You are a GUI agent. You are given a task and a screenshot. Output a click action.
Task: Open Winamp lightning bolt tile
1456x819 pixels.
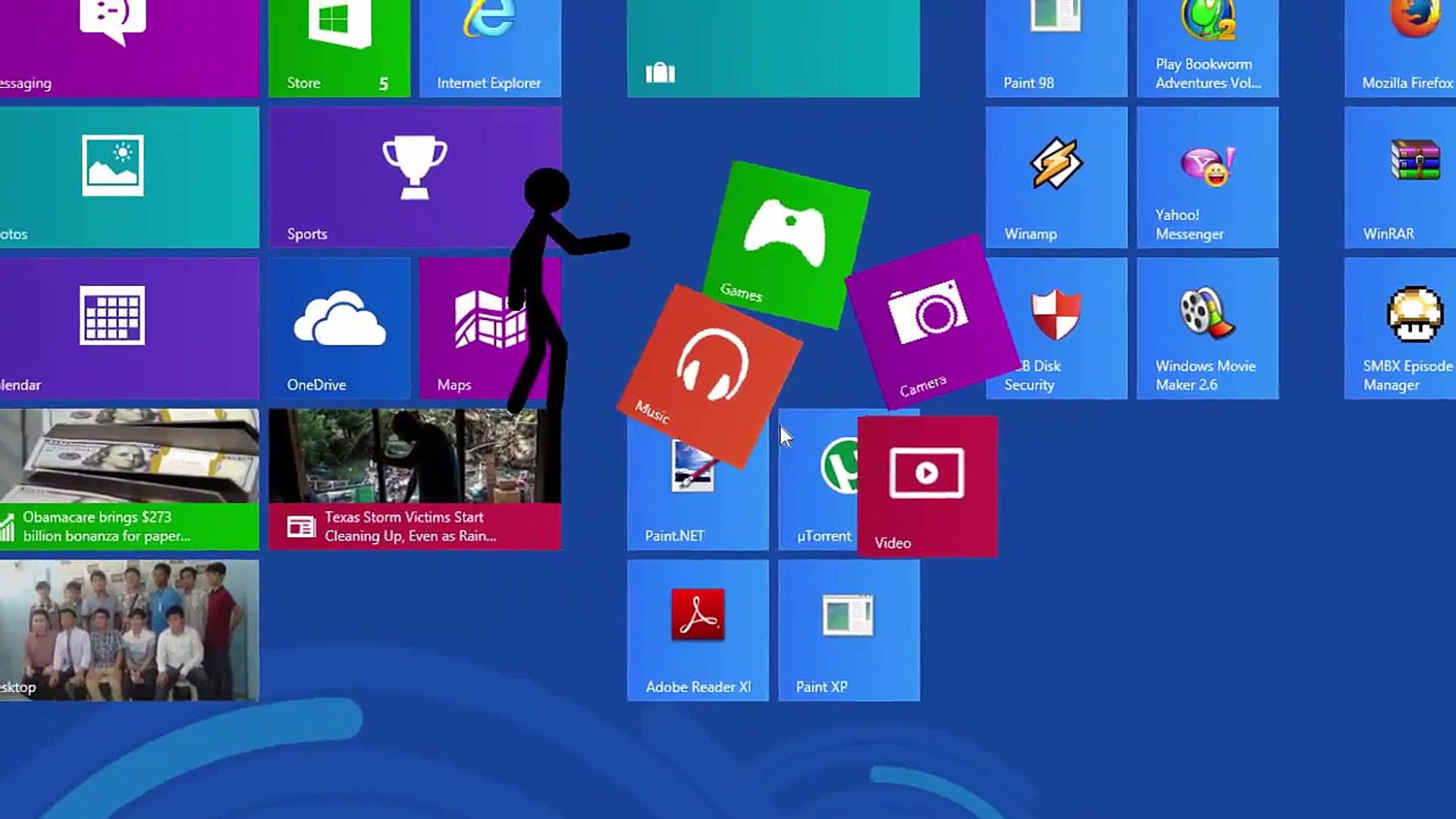coord(1056,177)
